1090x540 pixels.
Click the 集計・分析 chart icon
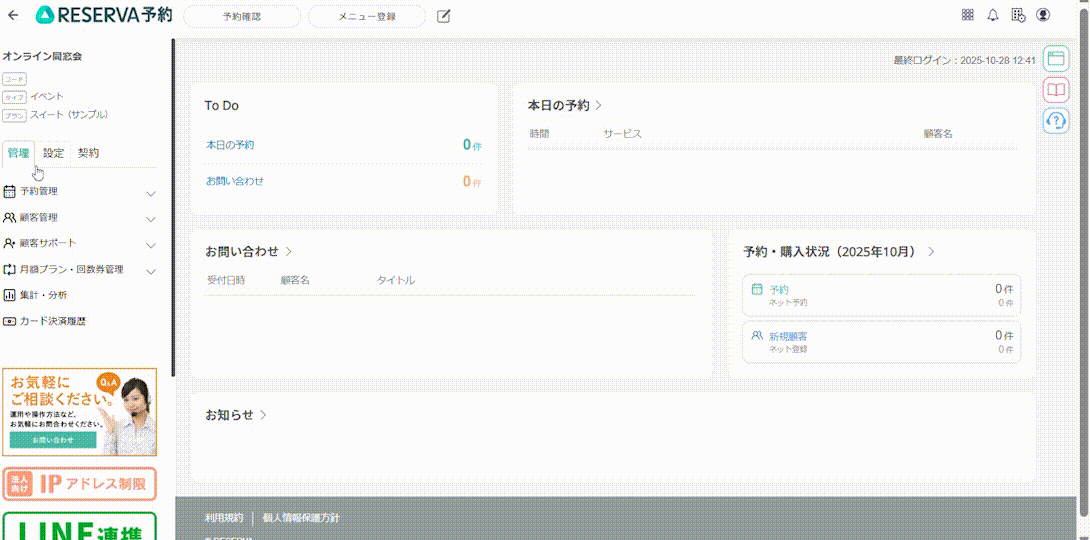pos(10,295)
